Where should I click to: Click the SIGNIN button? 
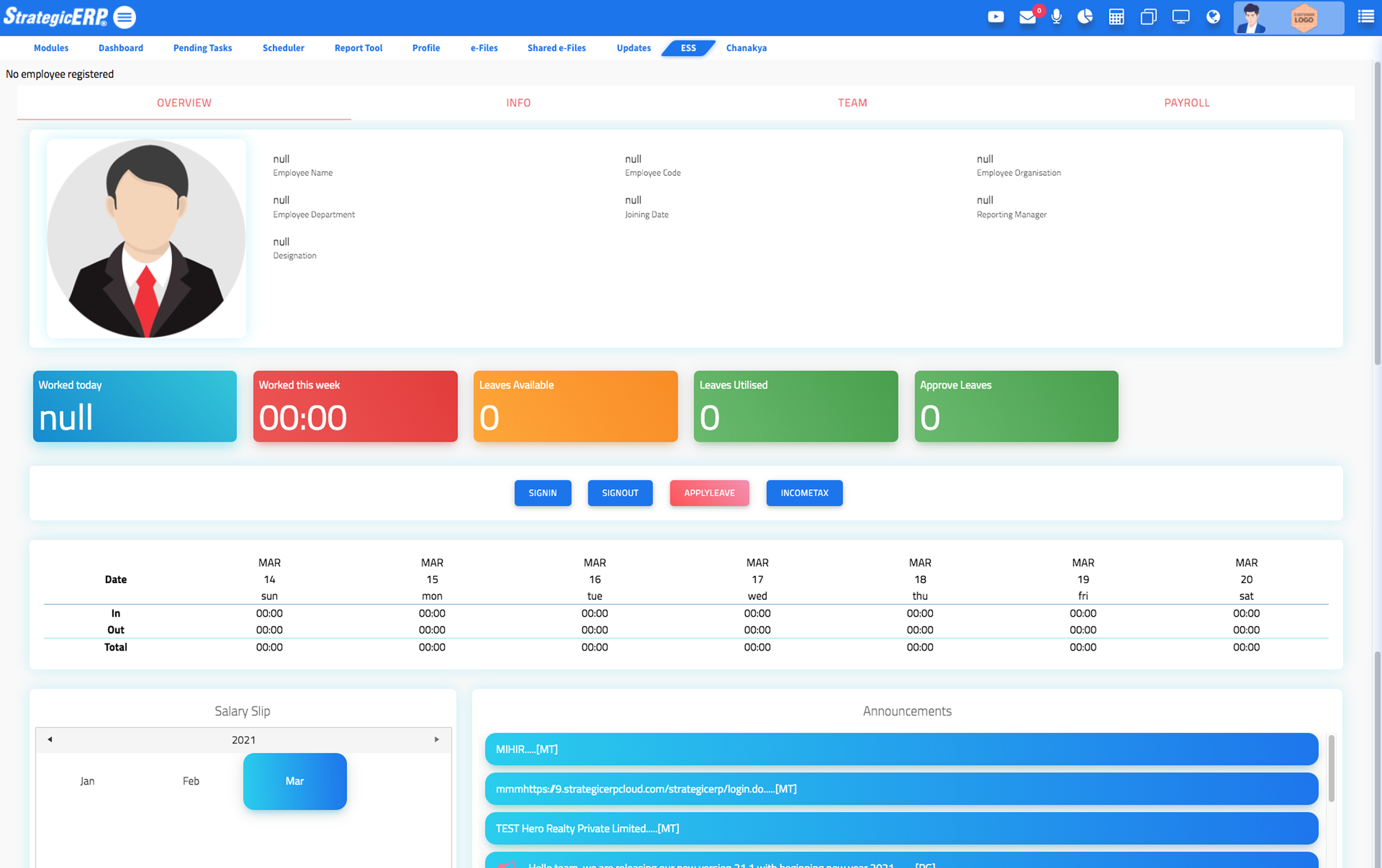(542, 493)
